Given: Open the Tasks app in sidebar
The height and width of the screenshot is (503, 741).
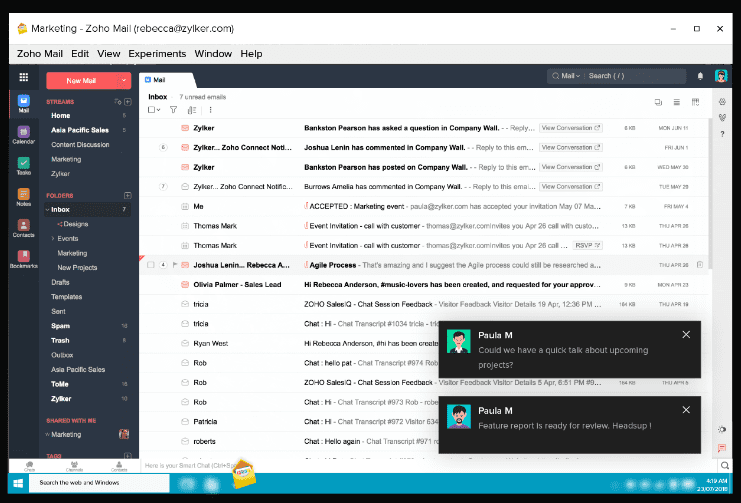Looking at the screenshot, I should 24,166.
